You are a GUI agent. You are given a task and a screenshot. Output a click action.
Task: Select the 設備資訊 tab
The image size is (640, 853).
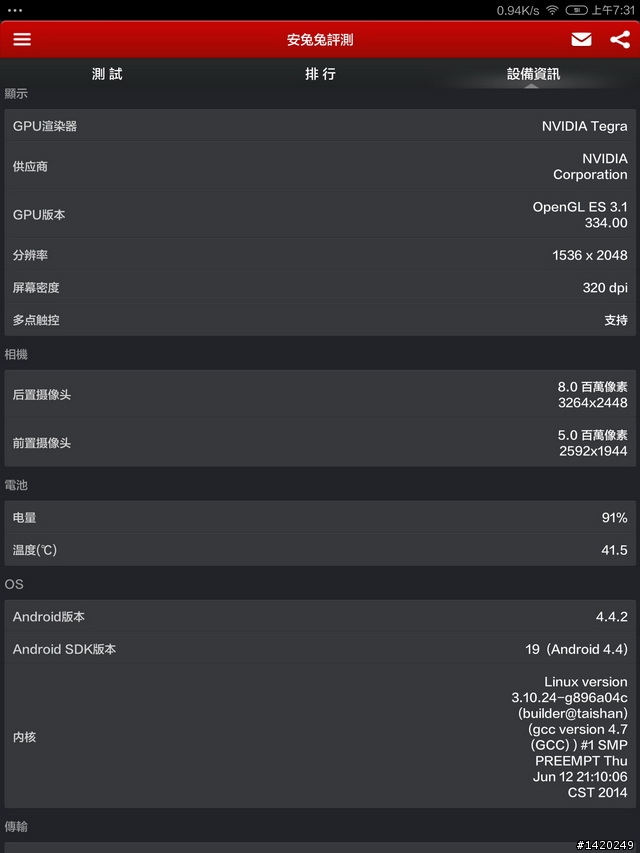tap(533, 74)
